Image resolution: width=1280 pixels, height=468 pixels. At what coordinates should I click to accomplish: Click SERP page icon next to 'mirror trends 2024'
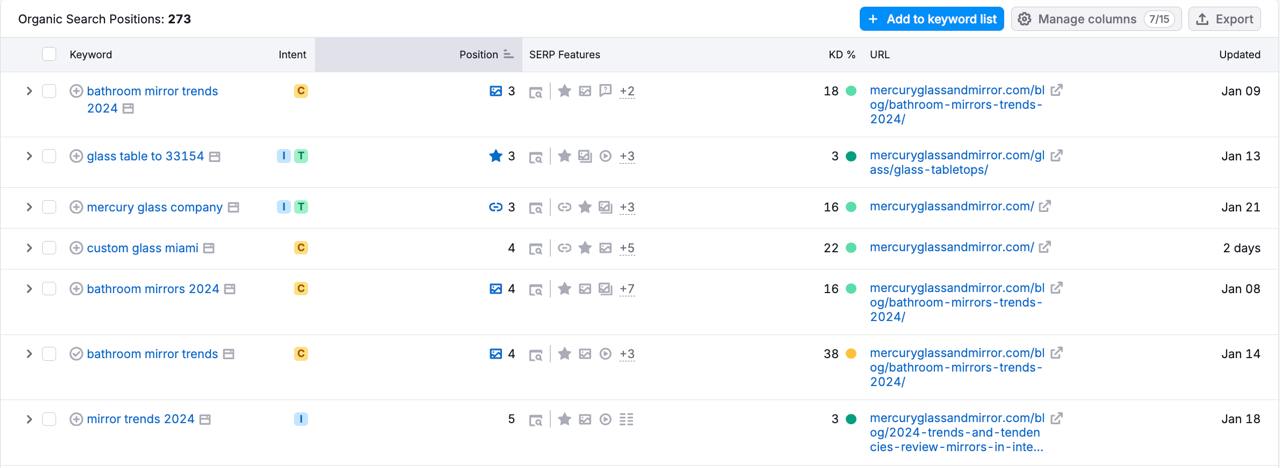pyautogui.click(x=205, y=419)
